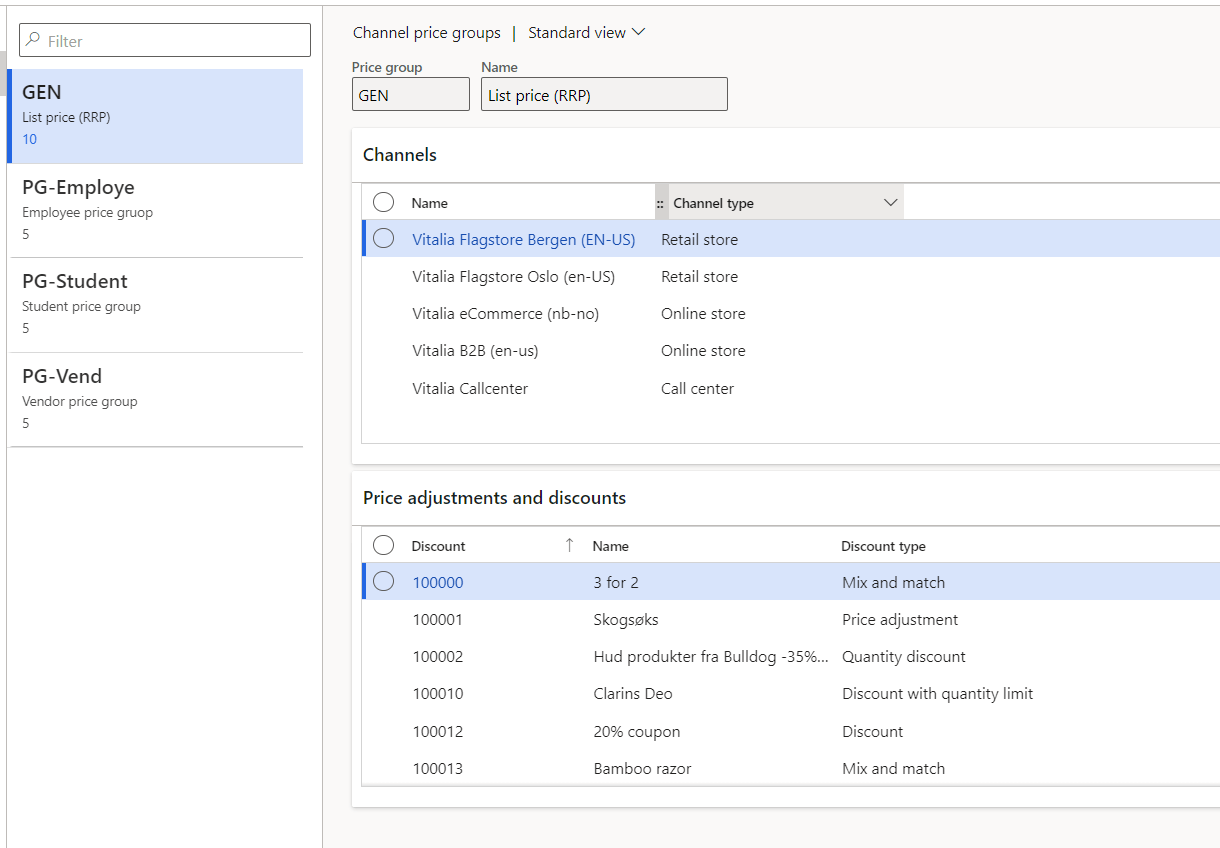The width and height of the screenshot is (1220, 848).
Task: Select the PG-Employe price group
Action: [155, 210]
